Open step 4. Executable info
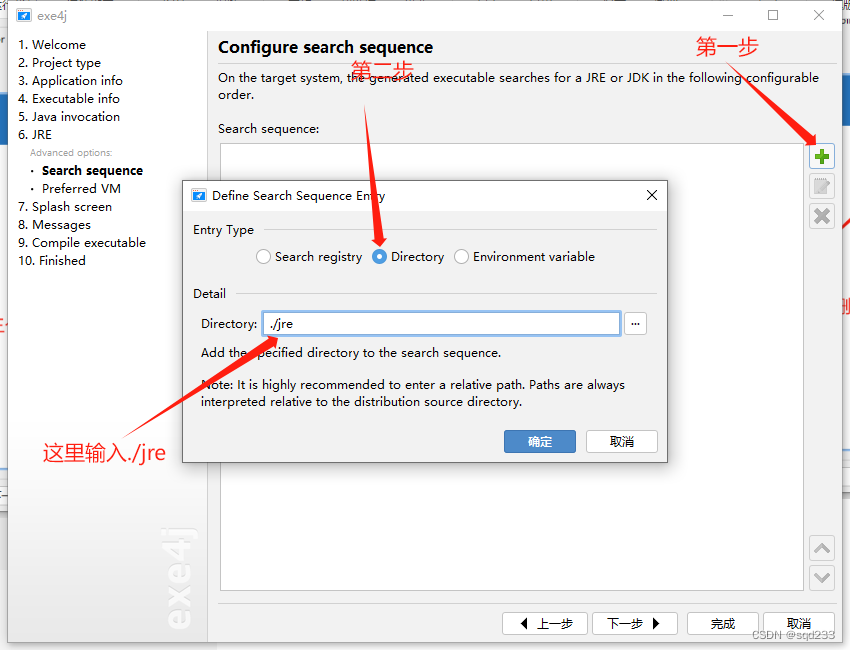This screenshot has width=850, height=650. pyautogui.click(x=69, y=99)
